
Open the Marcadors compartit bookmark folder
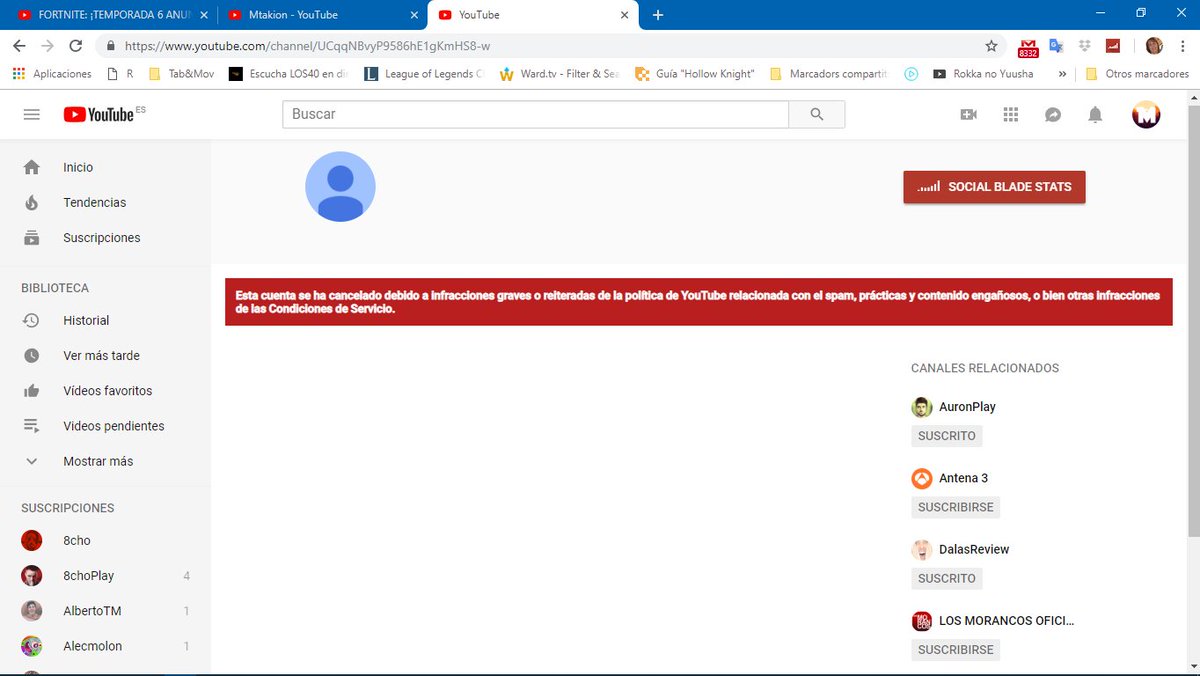point(829,74)
